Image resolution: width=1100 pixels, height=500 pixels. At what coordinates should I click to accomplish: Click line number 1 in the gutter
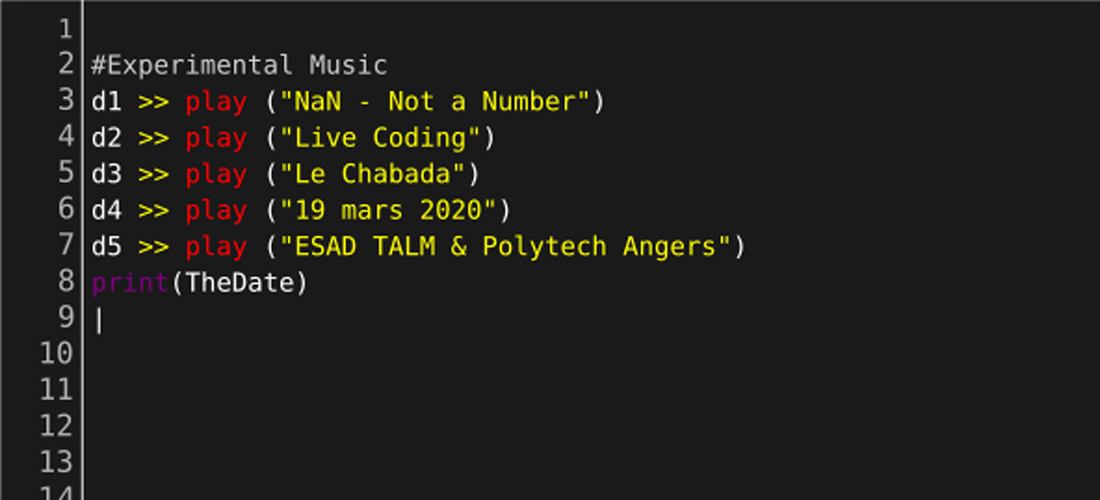[x=64, y=28]
